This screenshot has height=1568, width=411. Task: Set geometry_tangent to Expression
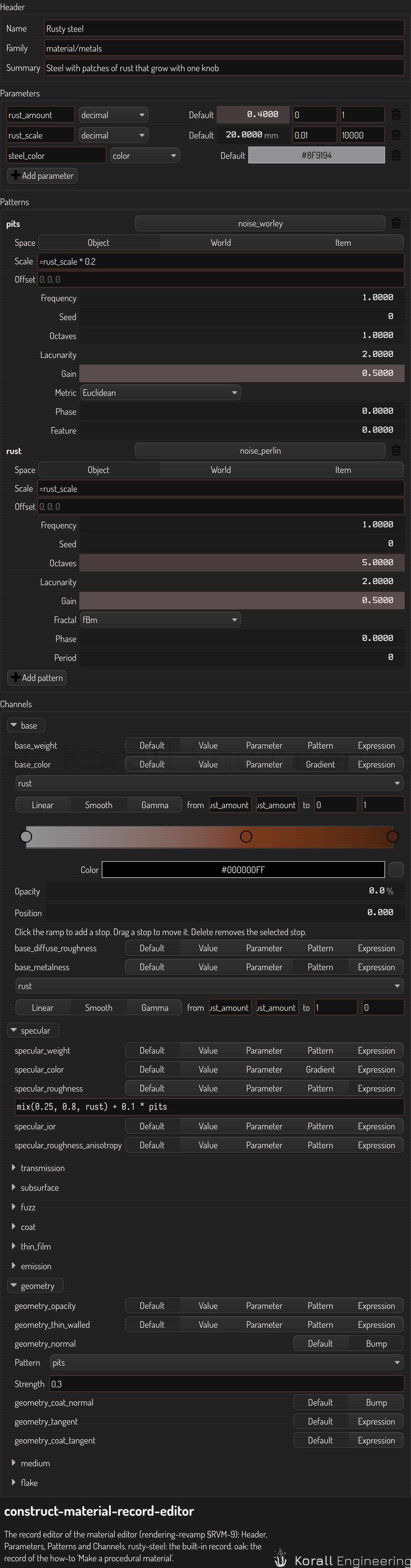pyautogui.click(x=376, y=1421)
